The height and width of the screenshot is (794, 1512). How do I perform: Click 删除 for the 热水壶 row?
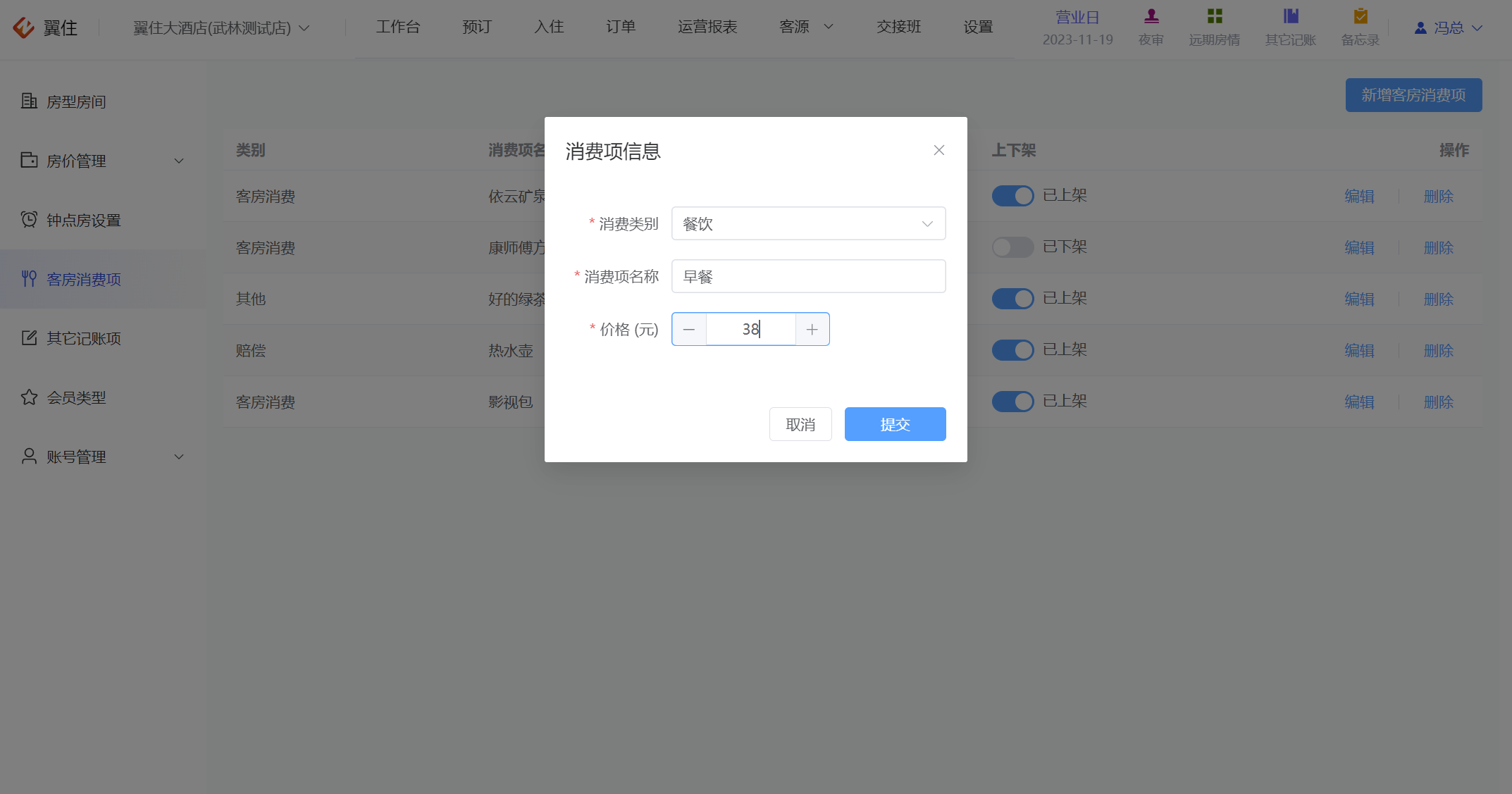(x=1438, y=350)
